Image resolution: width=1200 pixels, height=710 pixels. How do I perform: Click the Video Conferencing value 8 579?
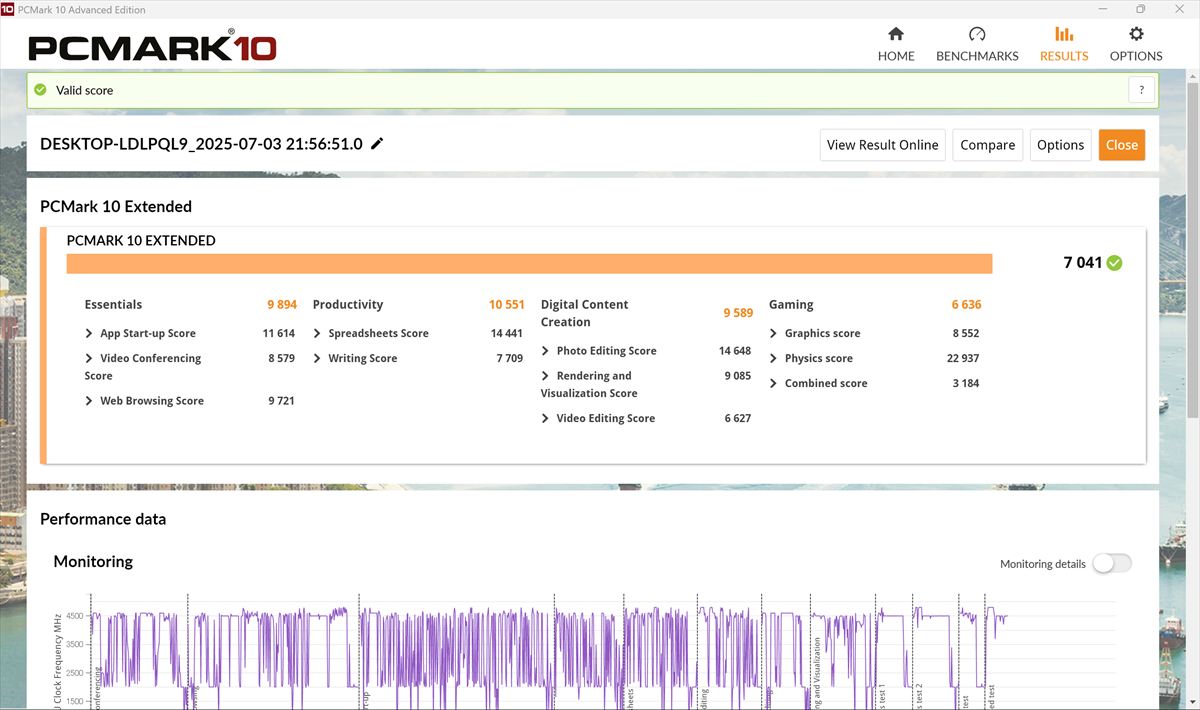[282, 359]
